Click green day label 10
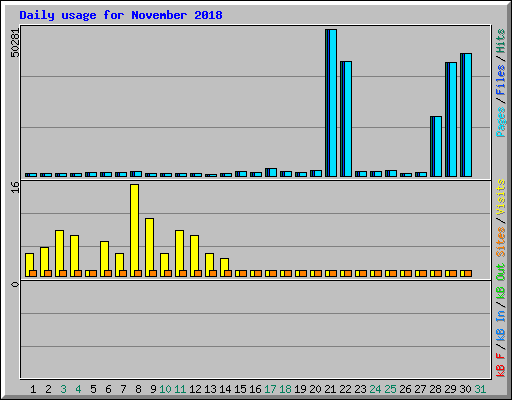The image size is (512, 400). (165, 389)
